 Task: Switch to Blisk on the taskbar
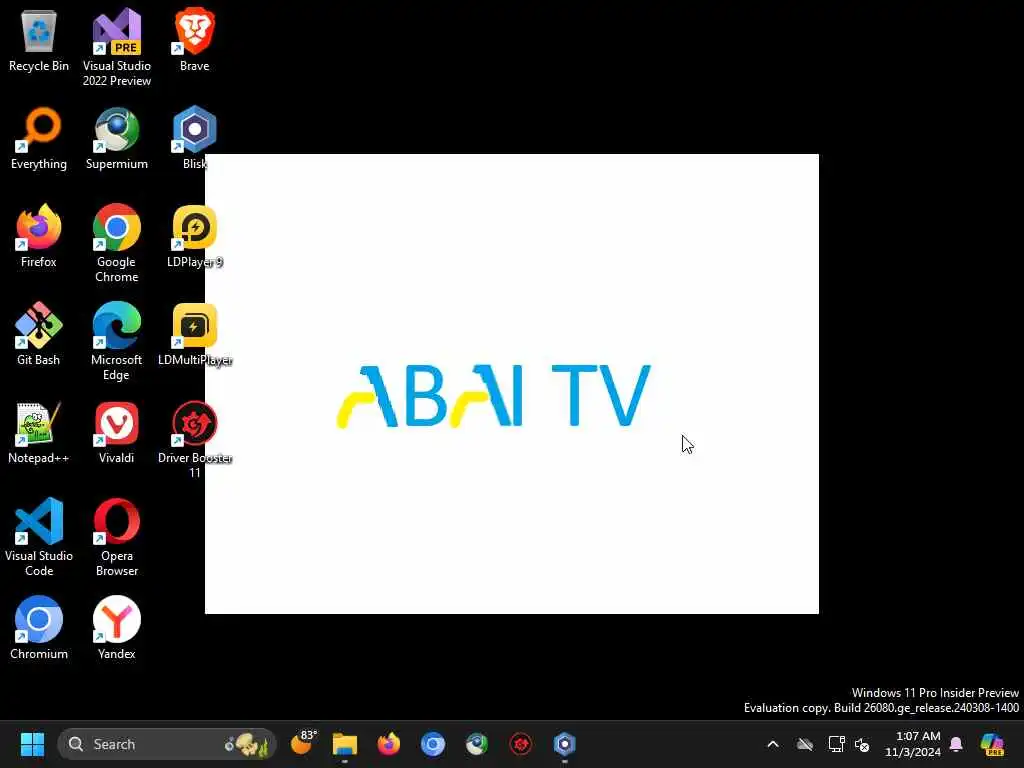coord(564,744)
